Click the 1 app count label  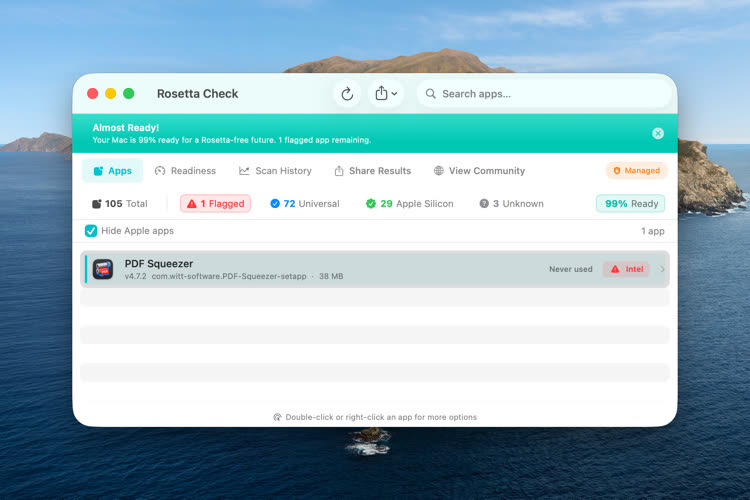(652, 231)
